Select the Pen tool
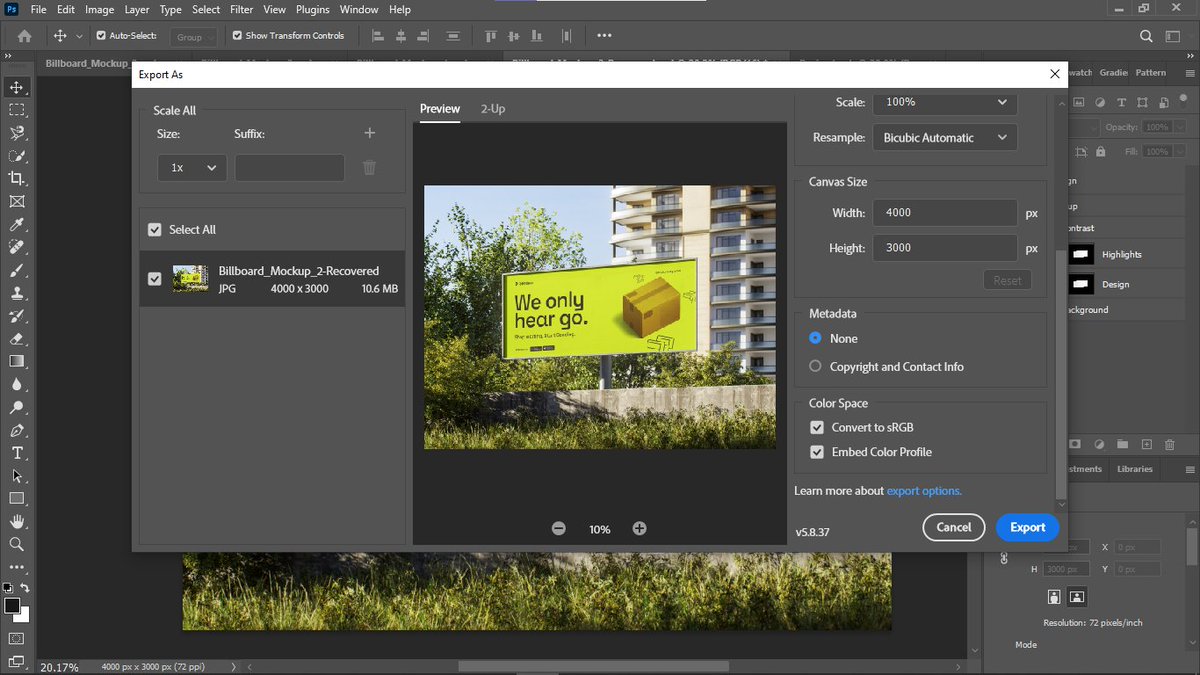Screen dimensions: 1200x675 click(x=16, y=430)
